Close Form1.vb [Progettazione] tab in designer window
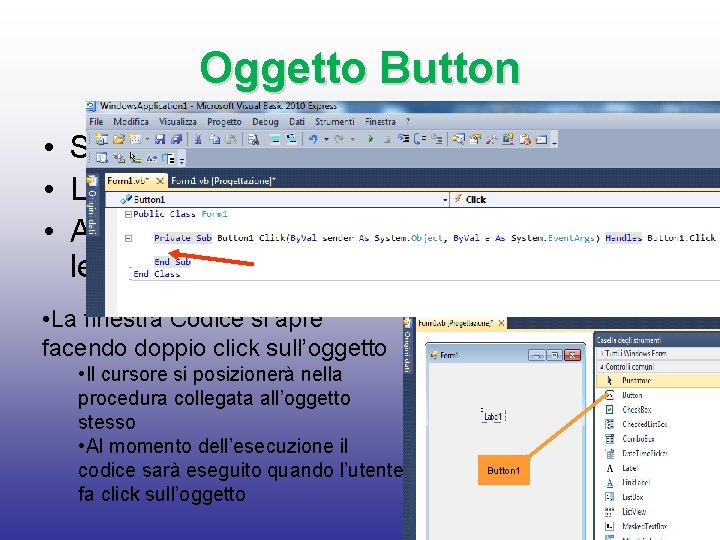This screenshot has width=720, height=540. point(501,323)
